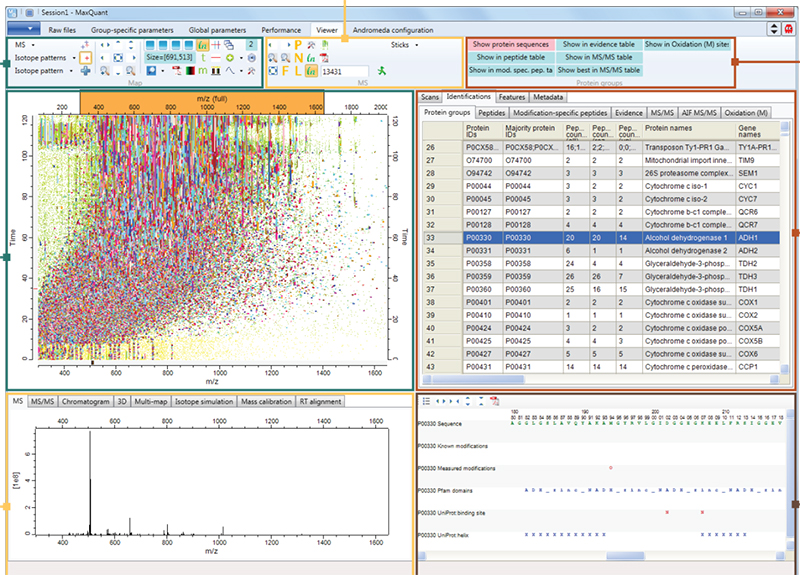Select the Alcohol dehydrogenase 2 row
Viewport: 800px width, 575px height.
685,251
